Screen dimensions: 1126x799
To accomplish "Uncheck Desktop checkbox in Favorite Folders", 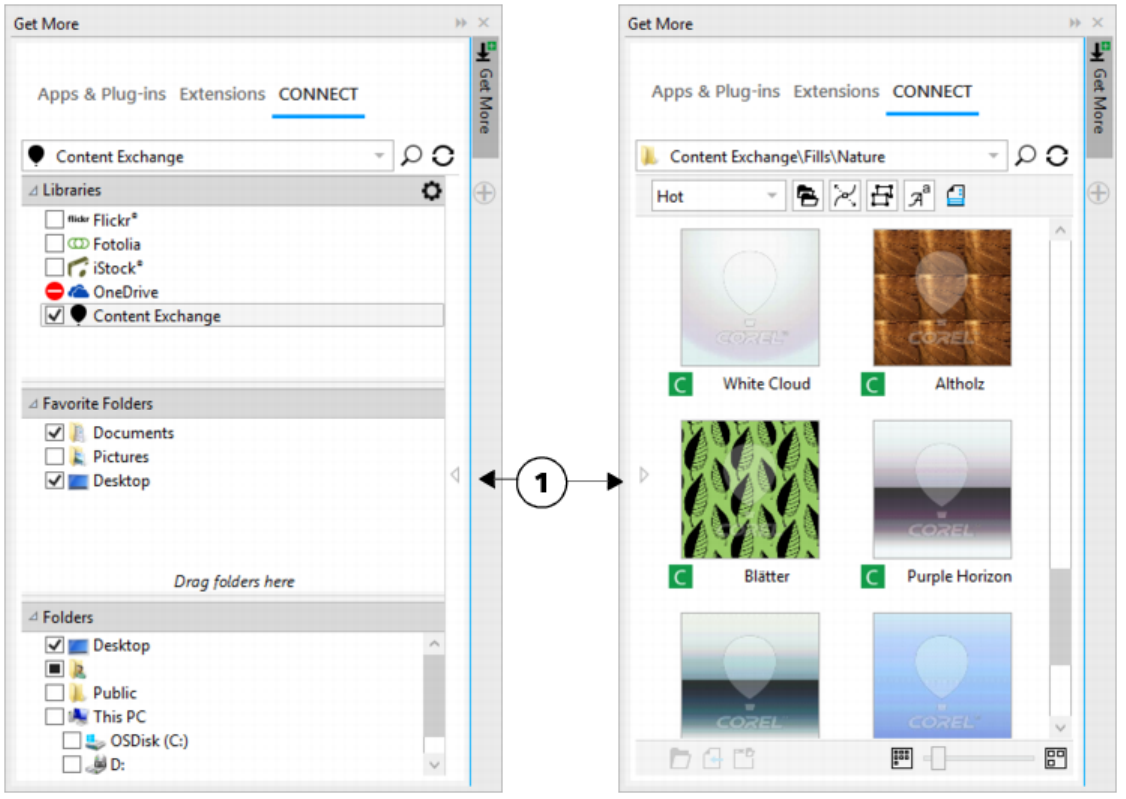I will [55, 480].
